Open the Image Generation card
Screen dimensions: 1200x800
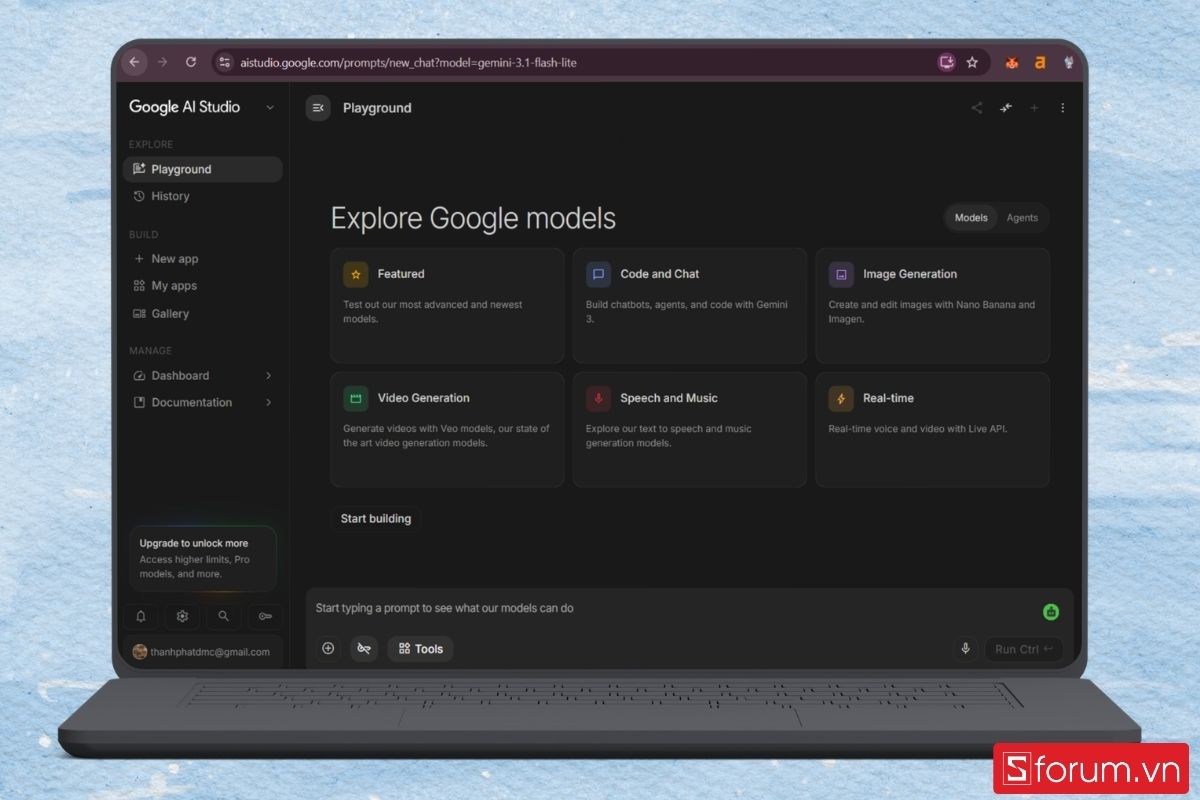point(933,306)
